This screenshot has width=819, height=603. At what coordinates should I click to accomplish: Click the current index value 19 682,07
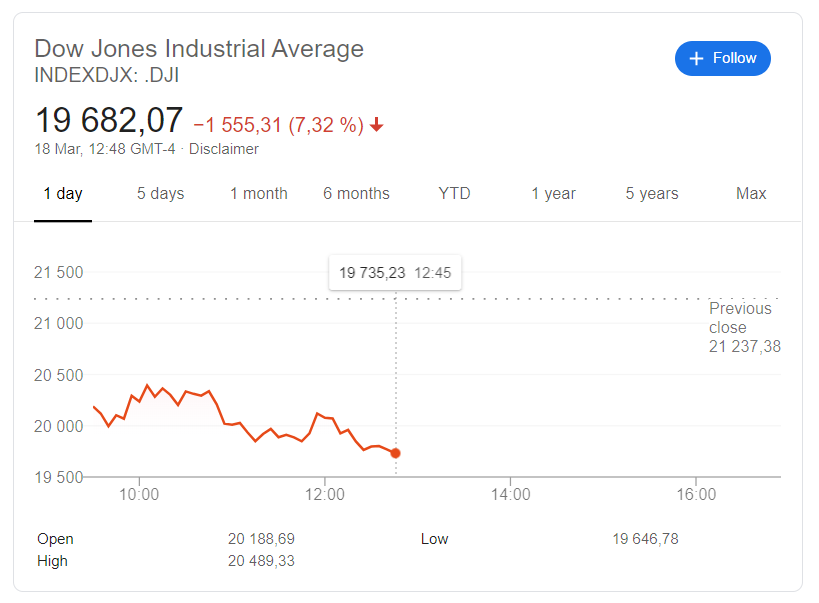click(109, 121)
